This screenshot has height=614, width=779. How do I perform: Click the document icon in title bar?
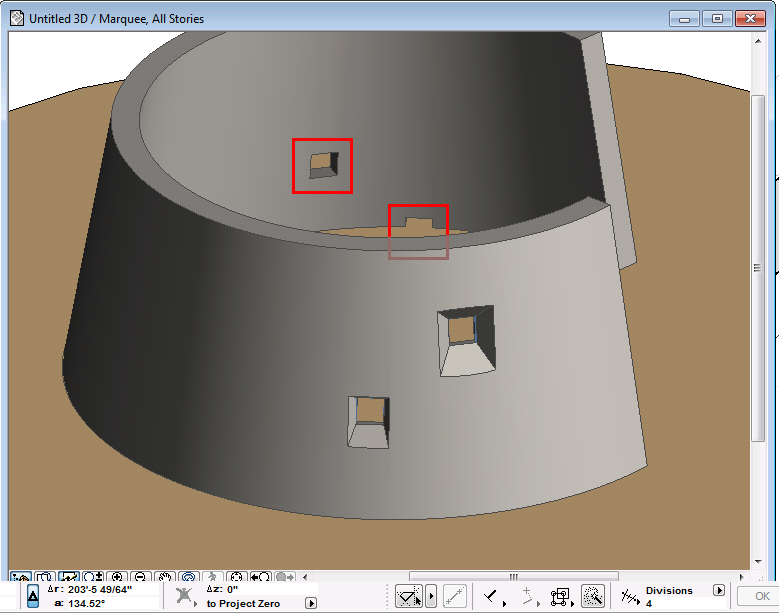(17, 18)
